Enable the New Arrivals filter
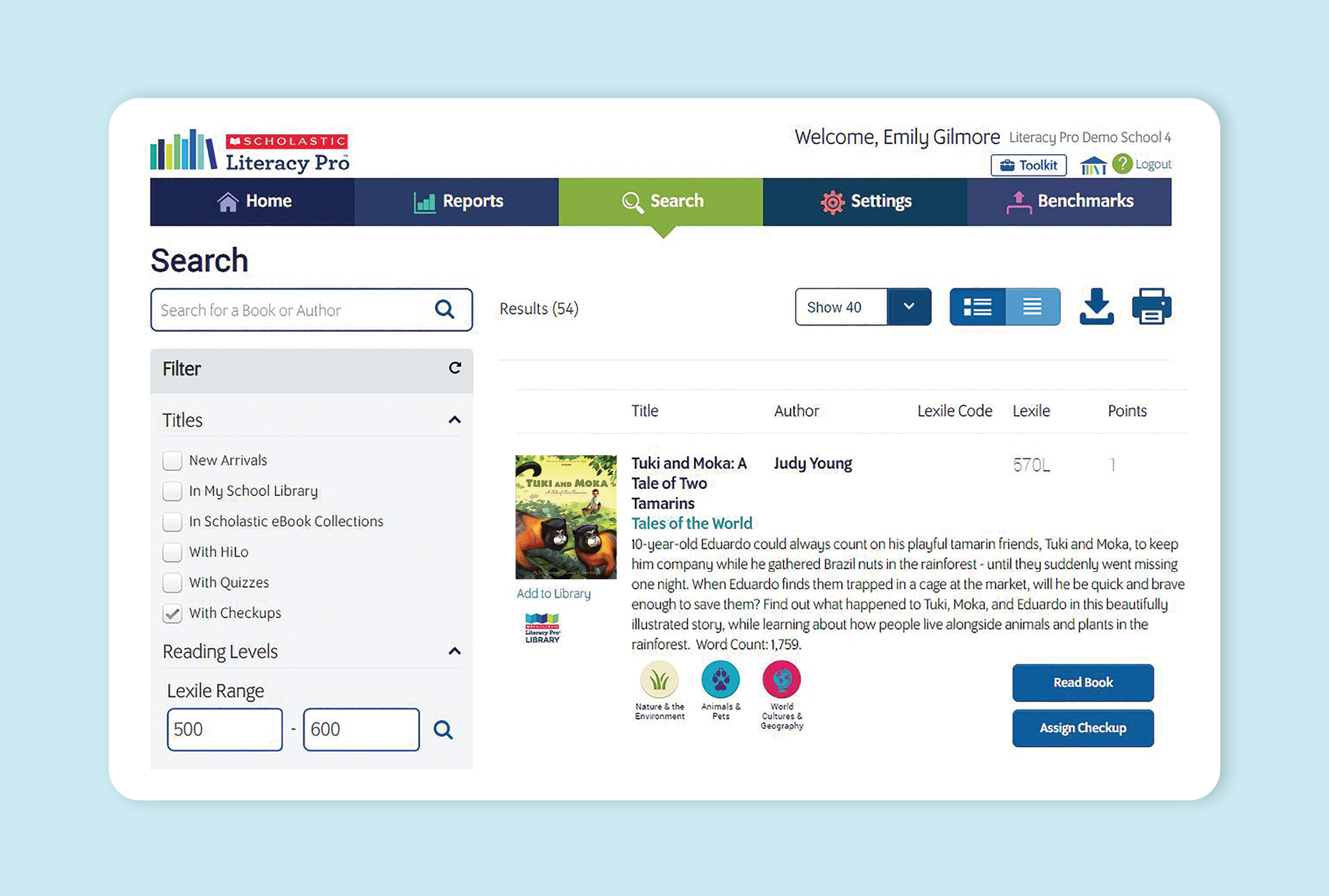Viewport: 1329px width, 896px height. click(172, 460)
